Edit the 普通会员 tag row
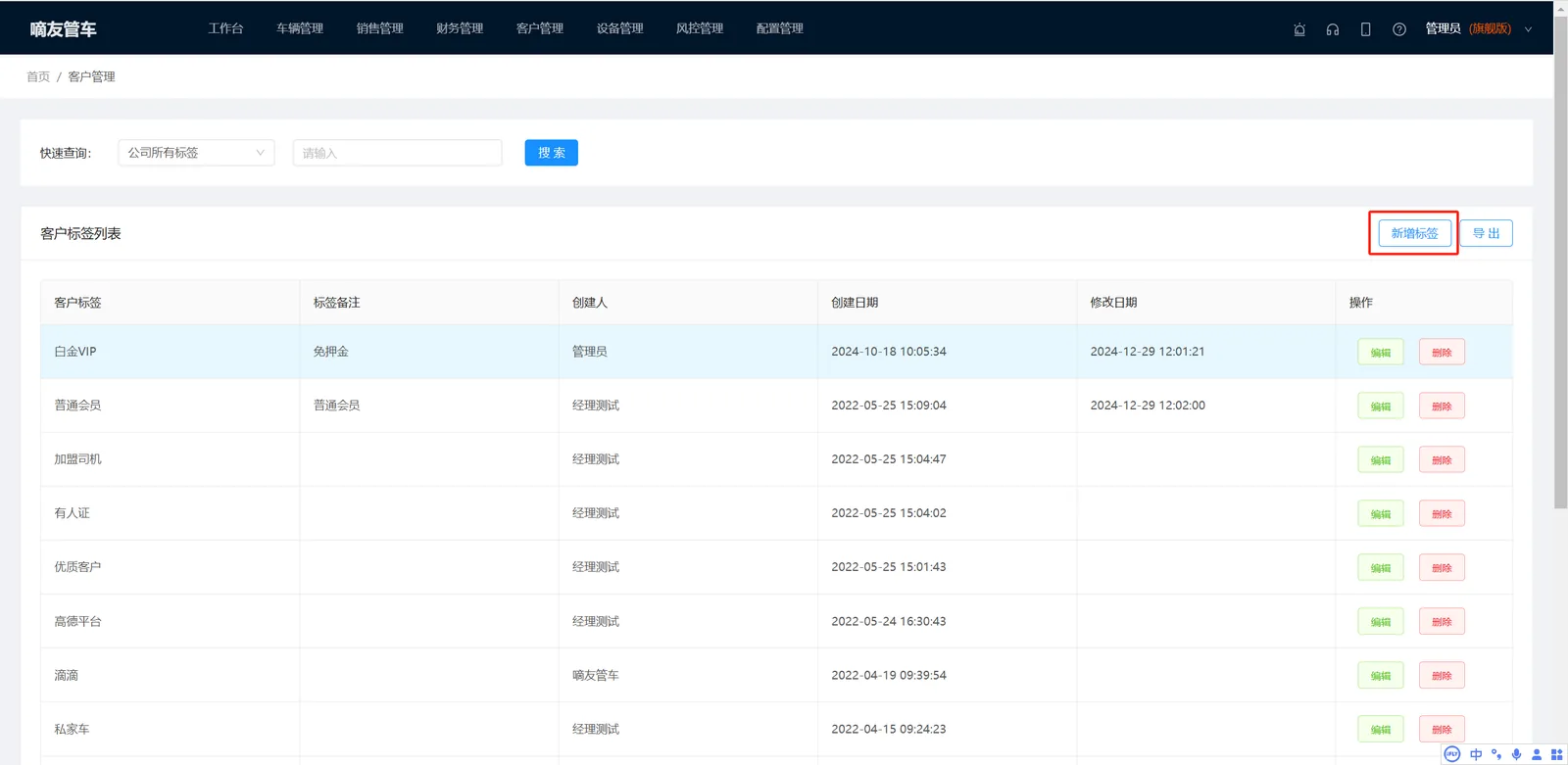Viewport: 1568px width, 765px height. pyautogui.click(x=1381, y=406)
